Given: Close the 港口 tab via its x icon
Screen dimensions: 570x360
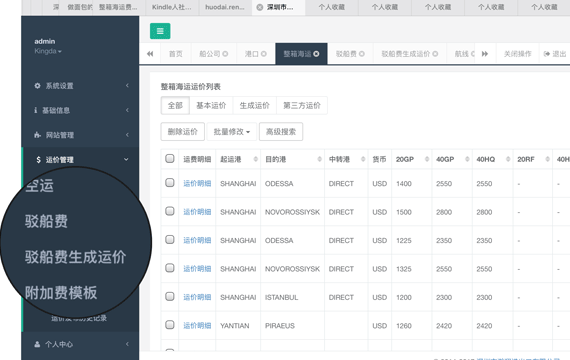Looking at the screenshot, I should pos(264,54).
